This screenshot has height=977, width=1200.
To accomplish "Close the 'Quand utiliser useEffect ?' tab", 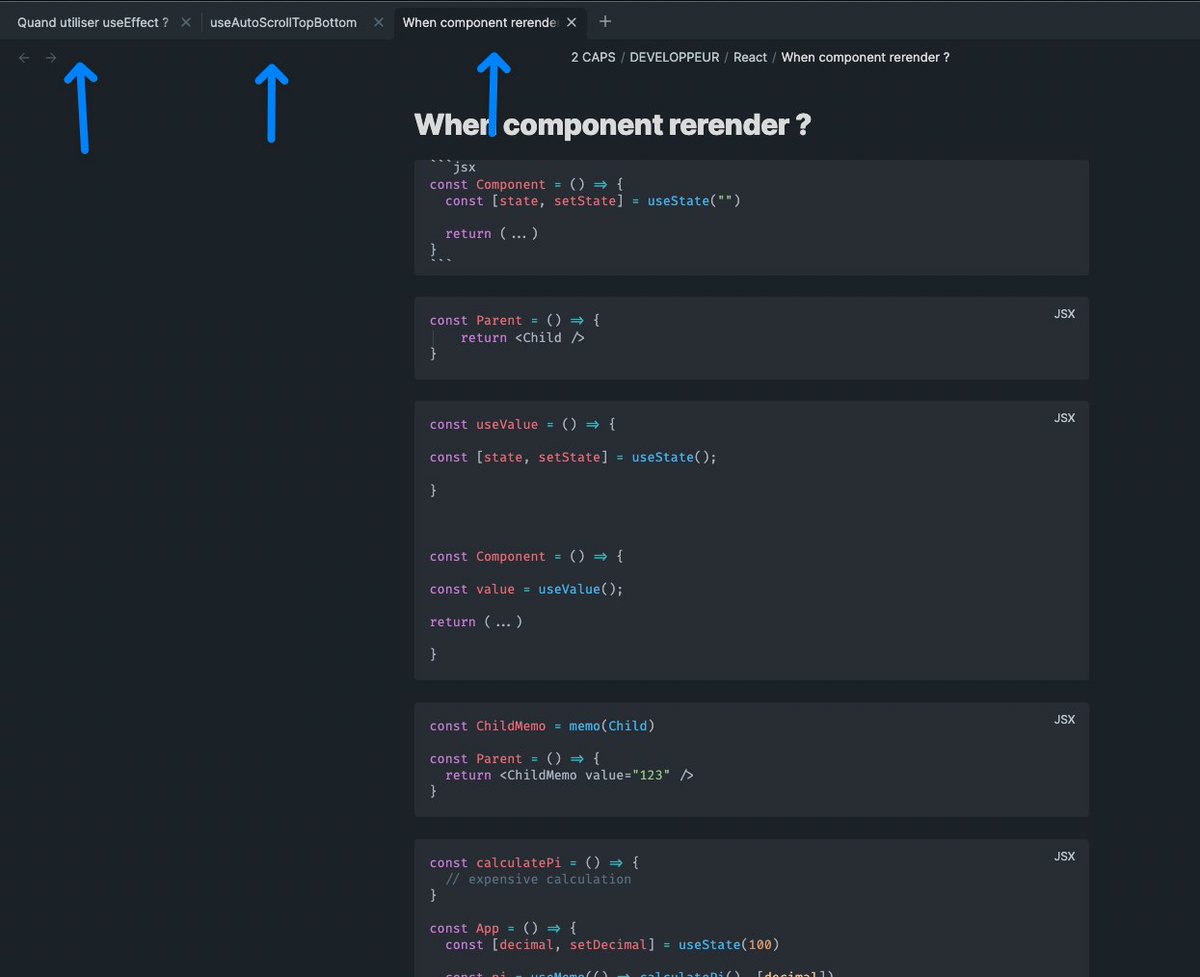I will (x=185, y=20).
